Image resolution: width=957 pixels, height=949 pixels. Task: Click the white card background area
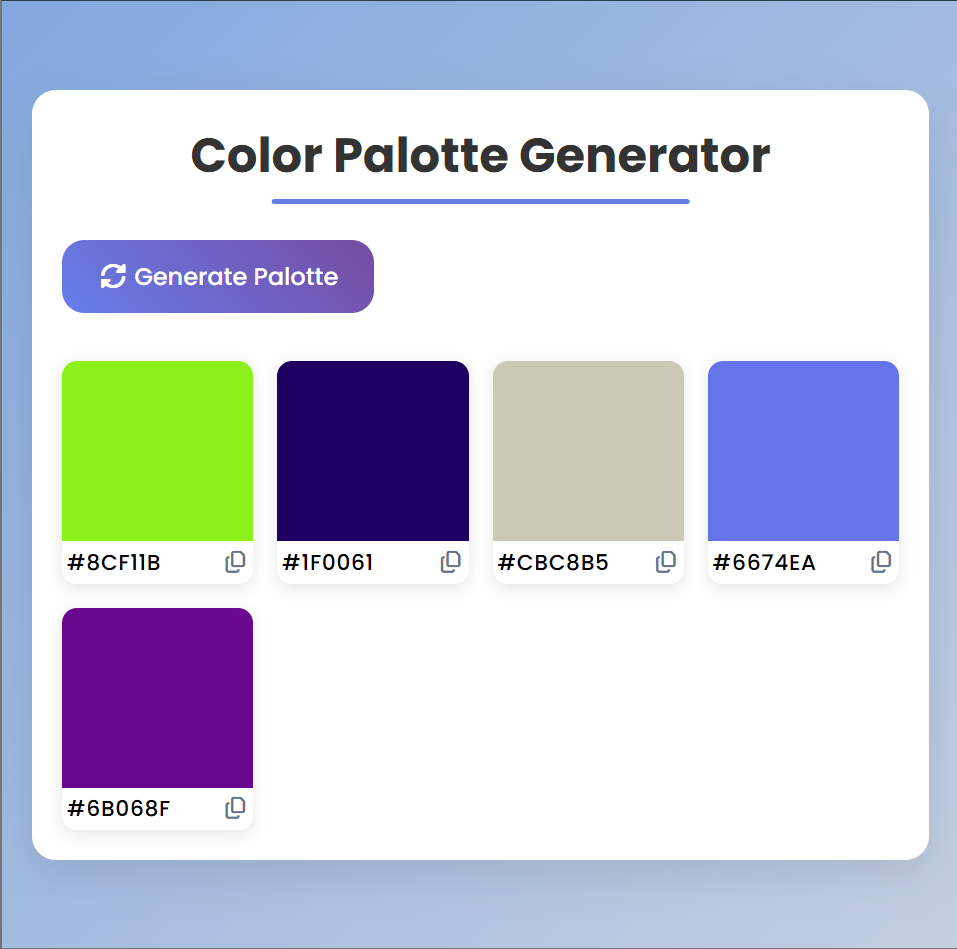[x=600, y=700]
